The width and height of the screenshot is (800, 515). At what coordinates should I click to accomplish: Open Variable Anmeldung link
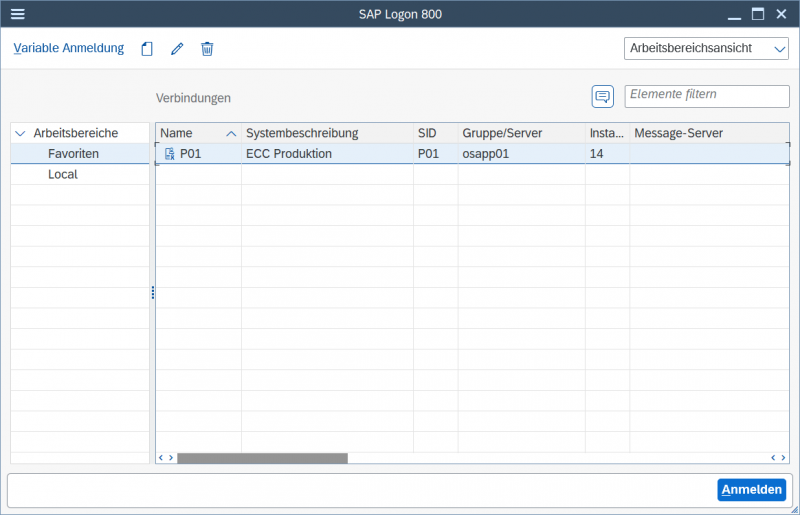68,48
